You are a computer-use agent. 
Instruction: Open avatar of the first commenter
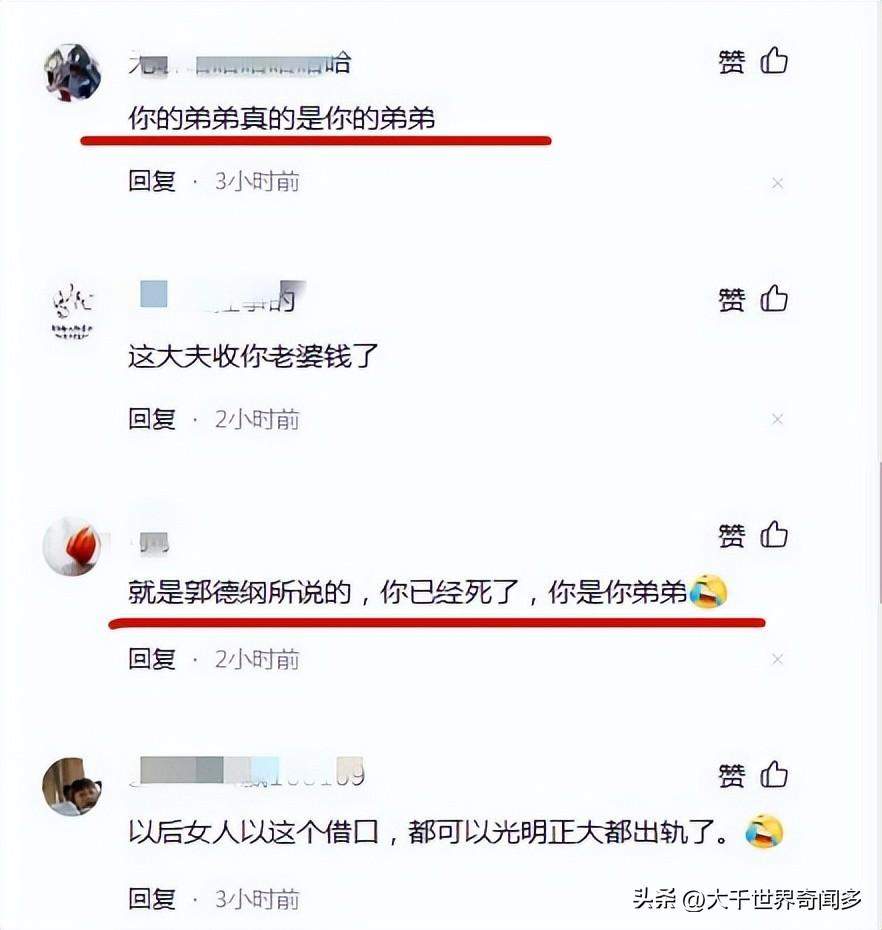tap(73, 72)
